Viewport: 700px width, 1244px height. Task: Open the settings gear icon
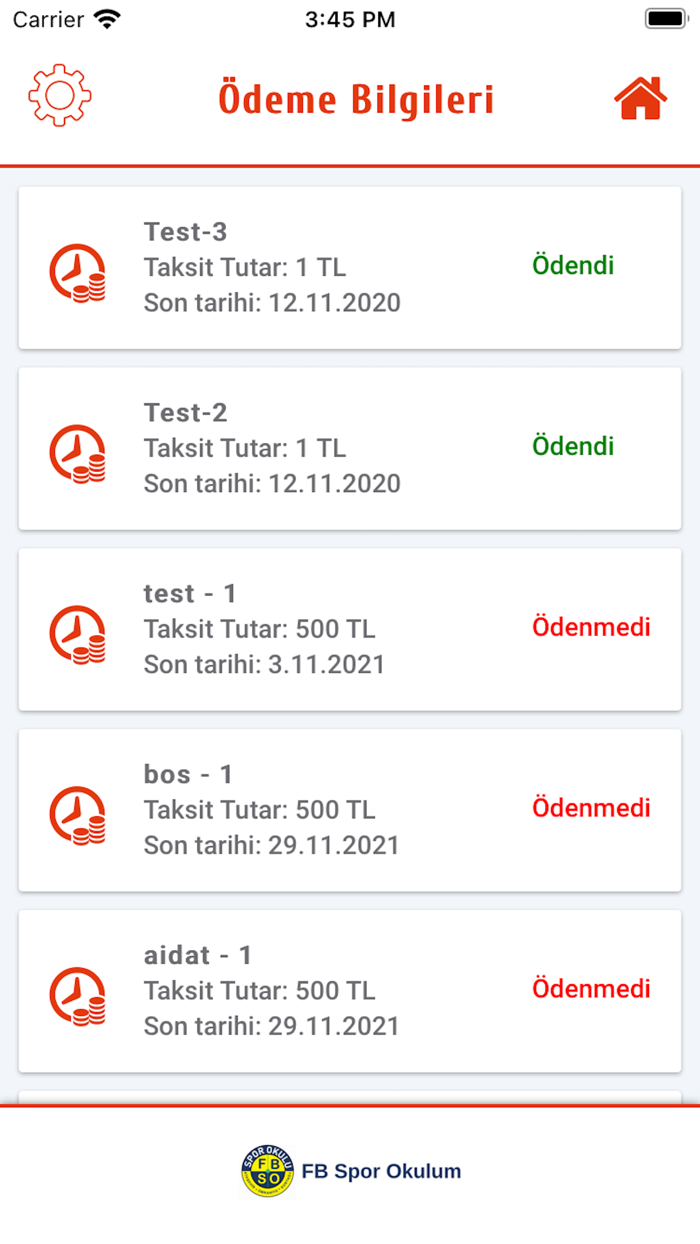(59, 96)
